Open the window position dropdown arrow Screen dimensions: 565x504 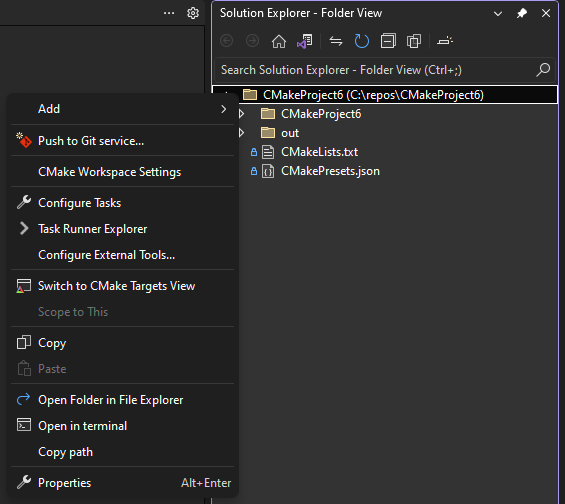tap(498, 14)
